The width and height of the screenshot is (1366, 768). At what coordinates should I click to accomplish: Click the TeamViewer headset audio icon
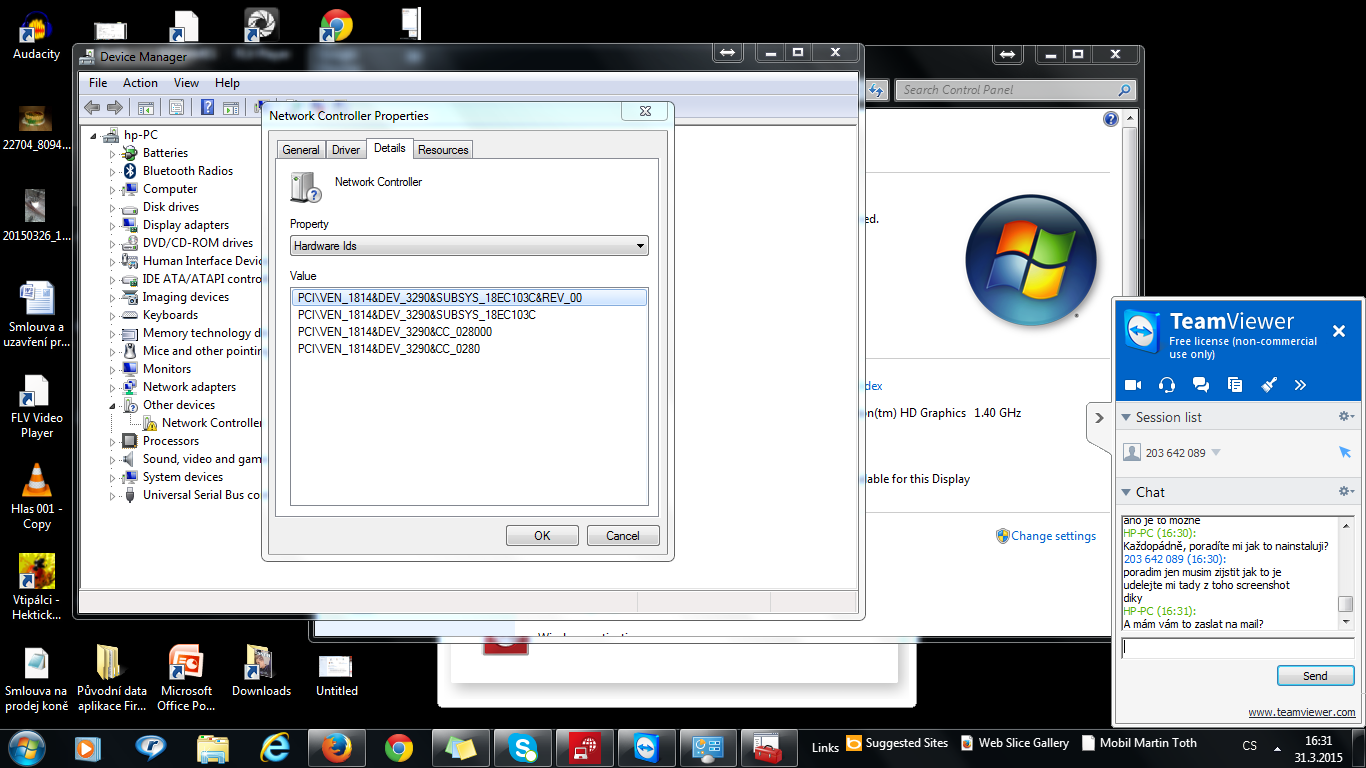(1166, 385)
